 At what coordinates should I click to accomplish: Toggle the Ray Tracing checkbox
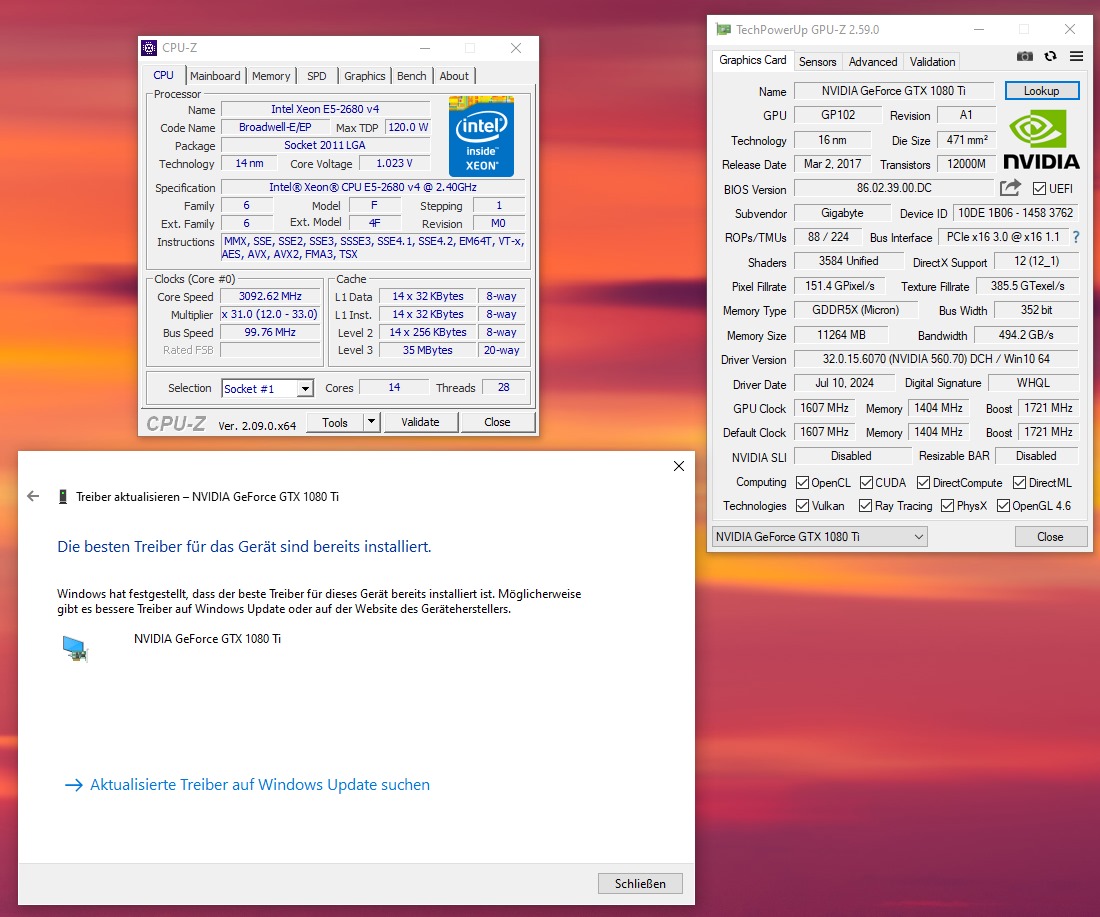coord(866,506)
